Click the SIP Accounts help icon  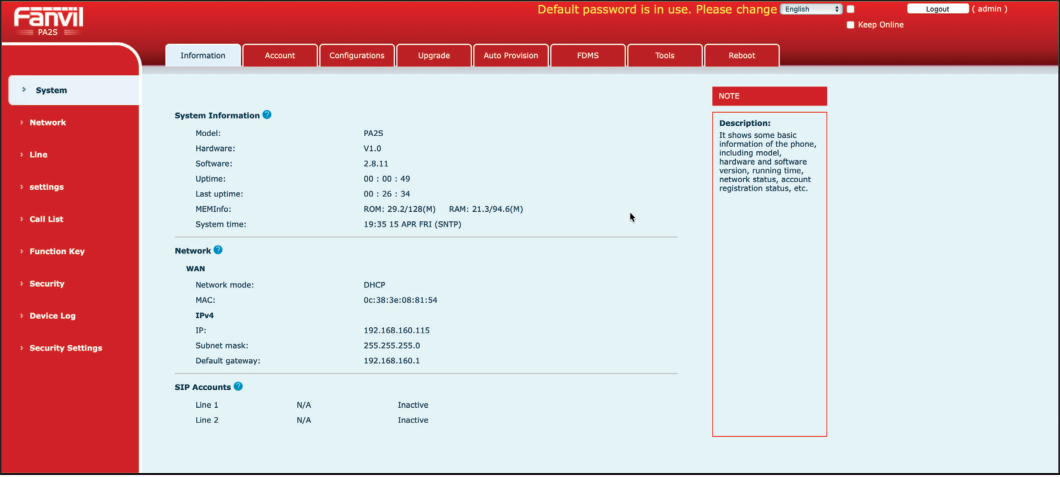[x=238, y=386]
